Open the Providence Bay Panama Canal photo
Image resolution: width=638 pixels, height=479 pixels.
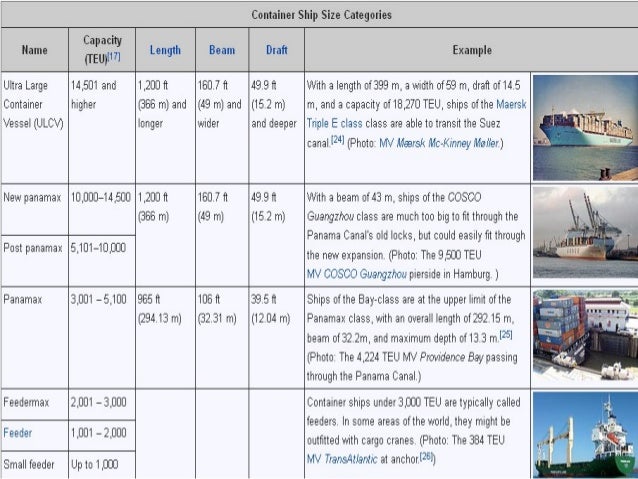point(585,335)
